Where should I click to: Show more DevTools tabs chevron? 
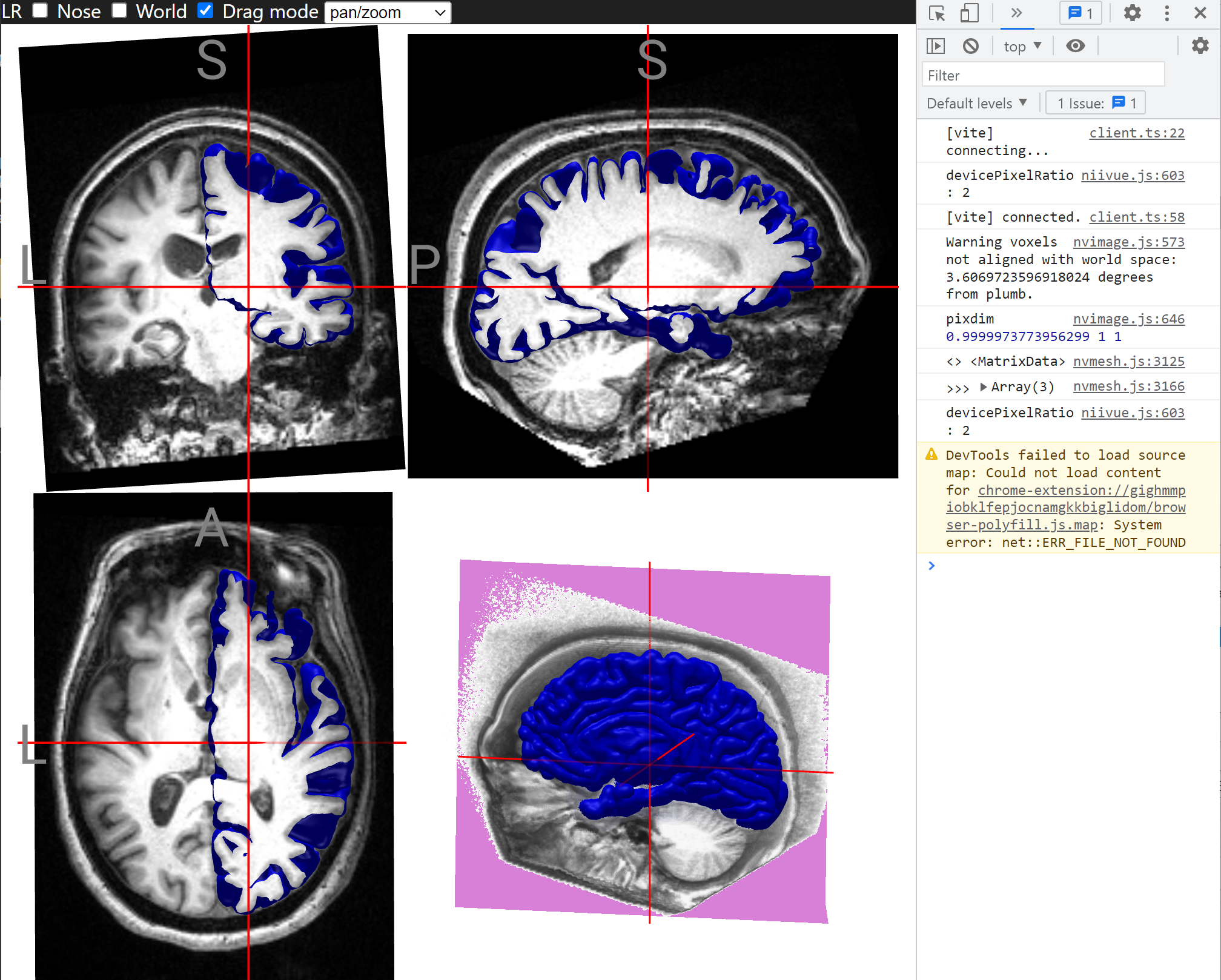coord(1016,13)
